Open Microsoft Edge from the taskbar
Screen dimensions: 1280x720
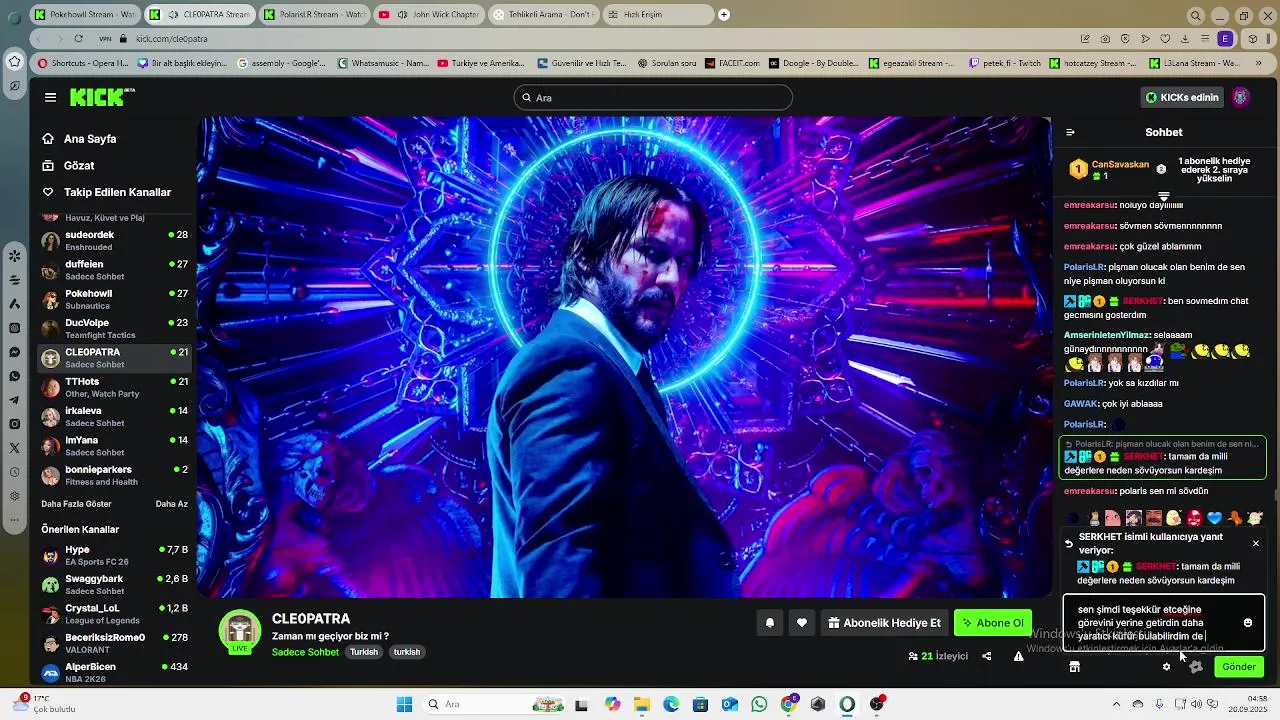(x=671, y=704)
